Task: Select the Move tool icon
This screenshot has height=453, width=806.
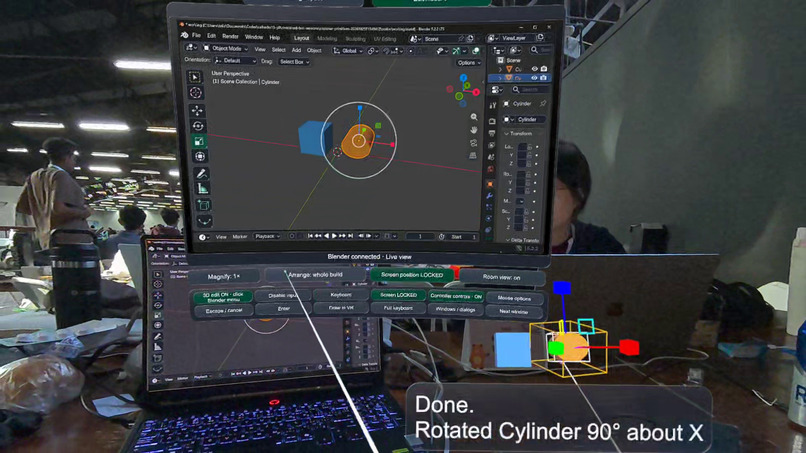Action: [197, 111]
